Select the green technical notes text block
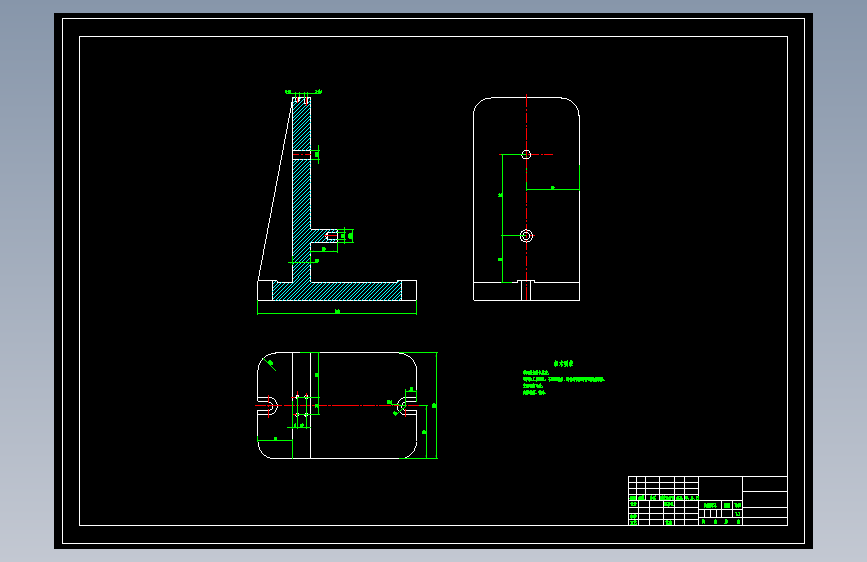 pyautogui.click(x=563, y=379)
